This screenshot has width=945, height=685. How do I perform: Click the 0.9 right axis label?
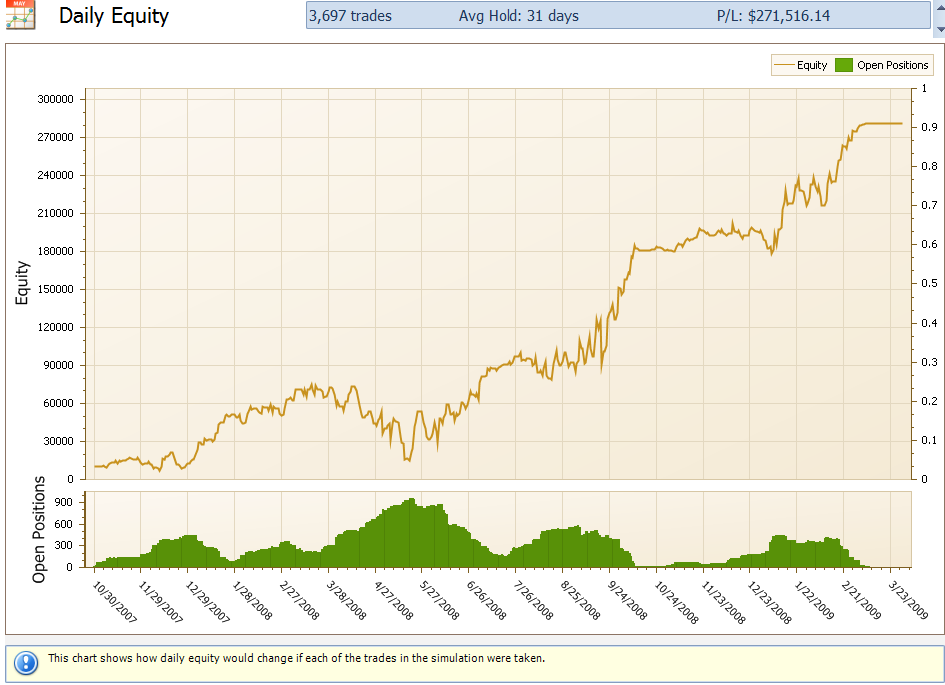pos(929,127)
